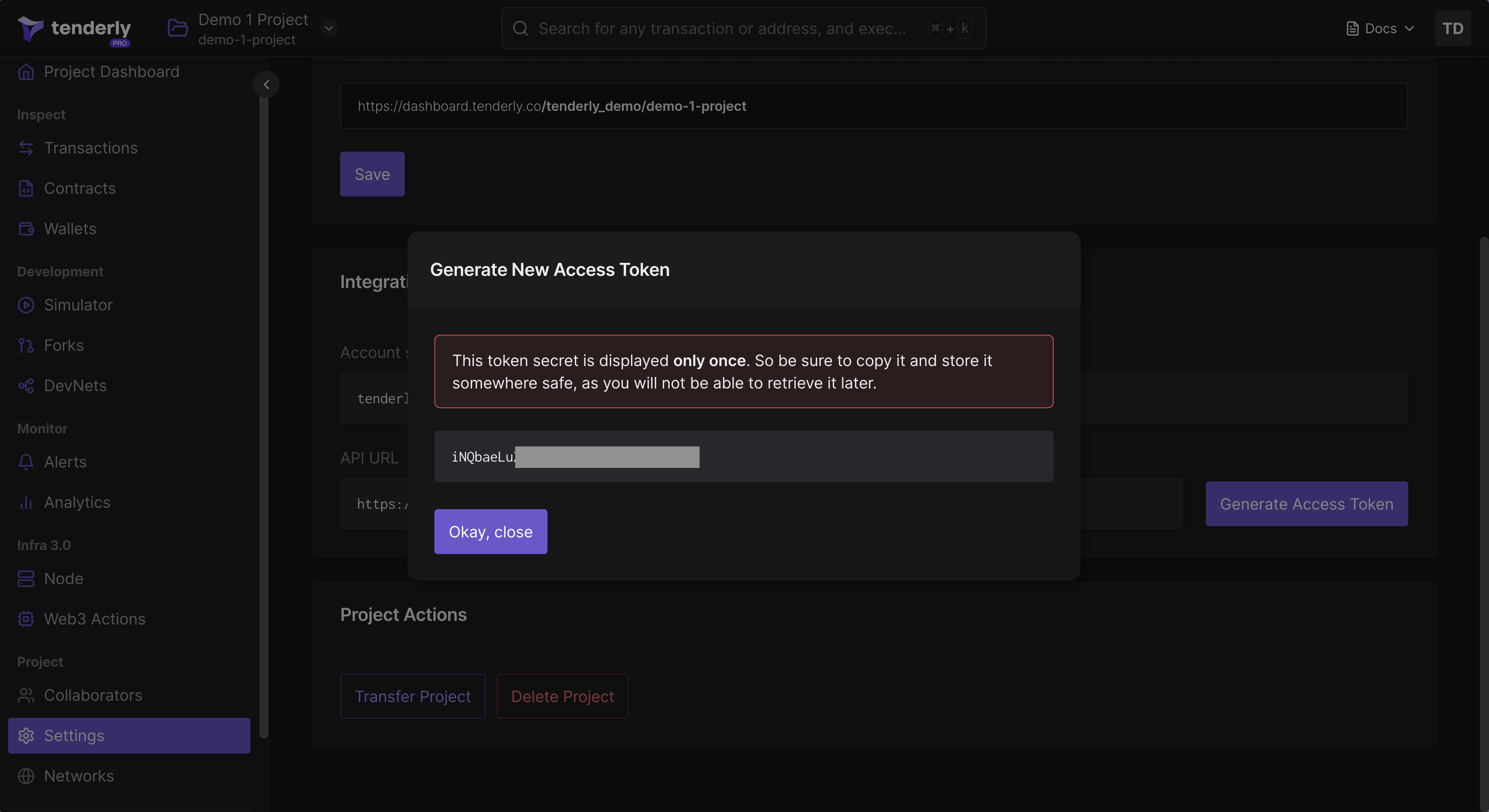Viewport: 1489px width, 812px height.
Task: Open the Contracts page
Action: [80, 188]
